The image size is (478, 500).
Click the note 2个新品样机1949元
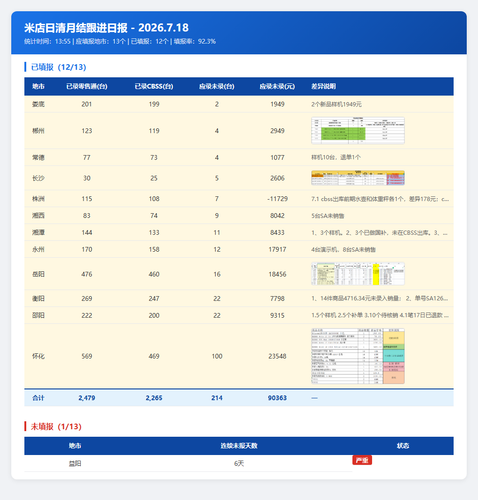point(336,104)
